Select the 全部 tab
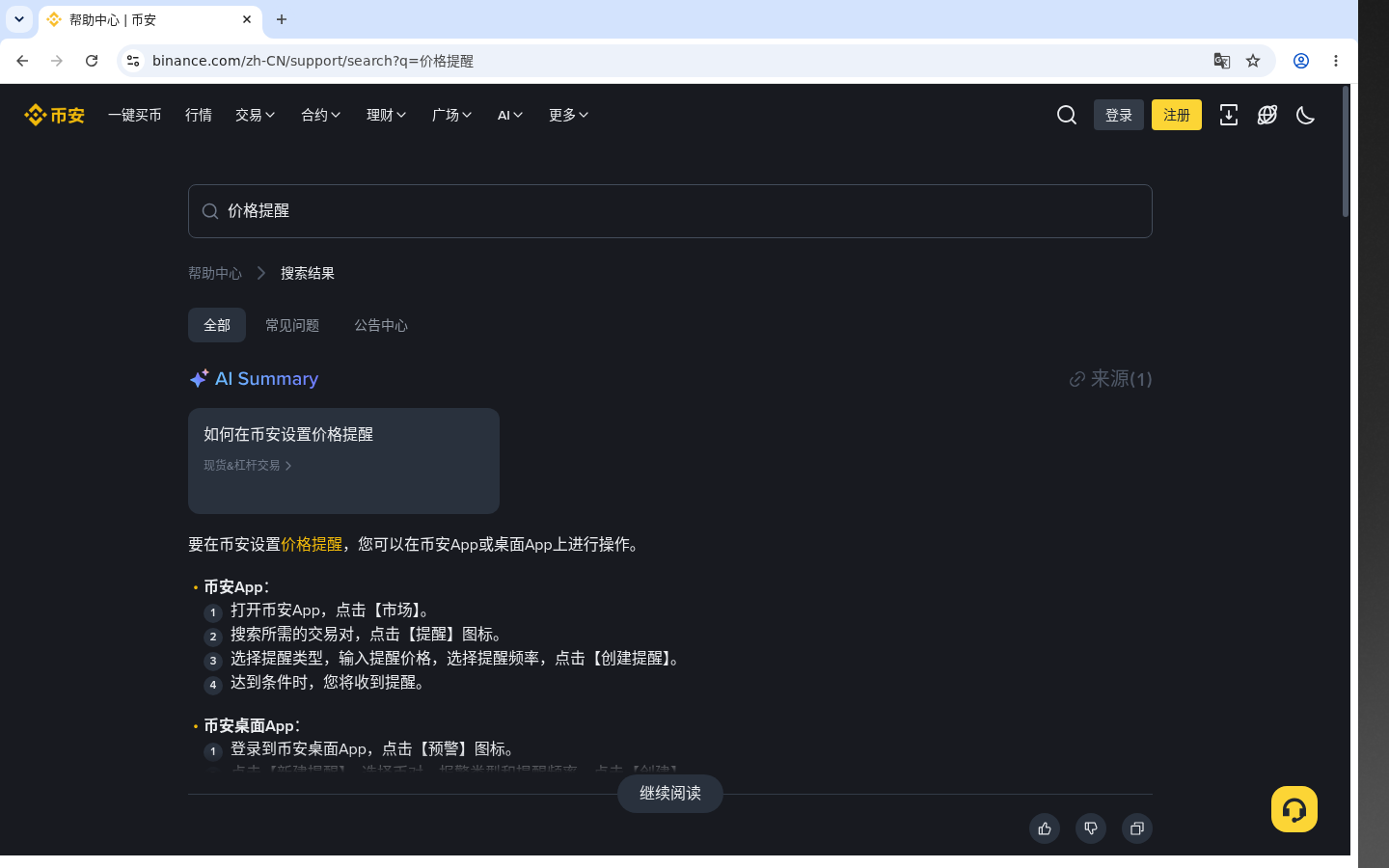The width and height of the screenshot is (1389, 868). pos(217,325)
